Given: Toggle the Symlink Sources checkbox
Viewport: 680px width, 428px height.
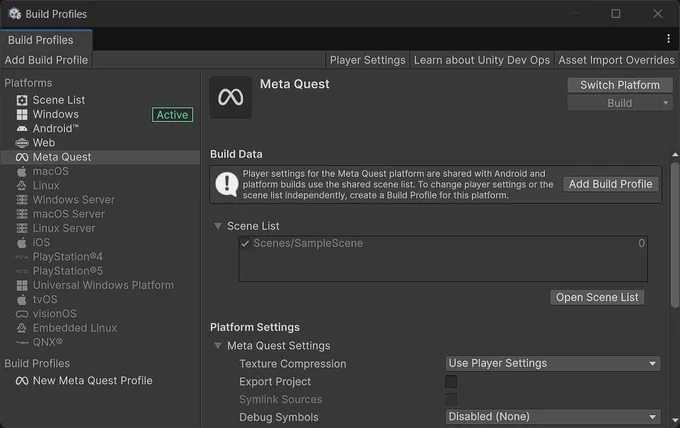Looking at the screenshot, I should click(451, 399).
